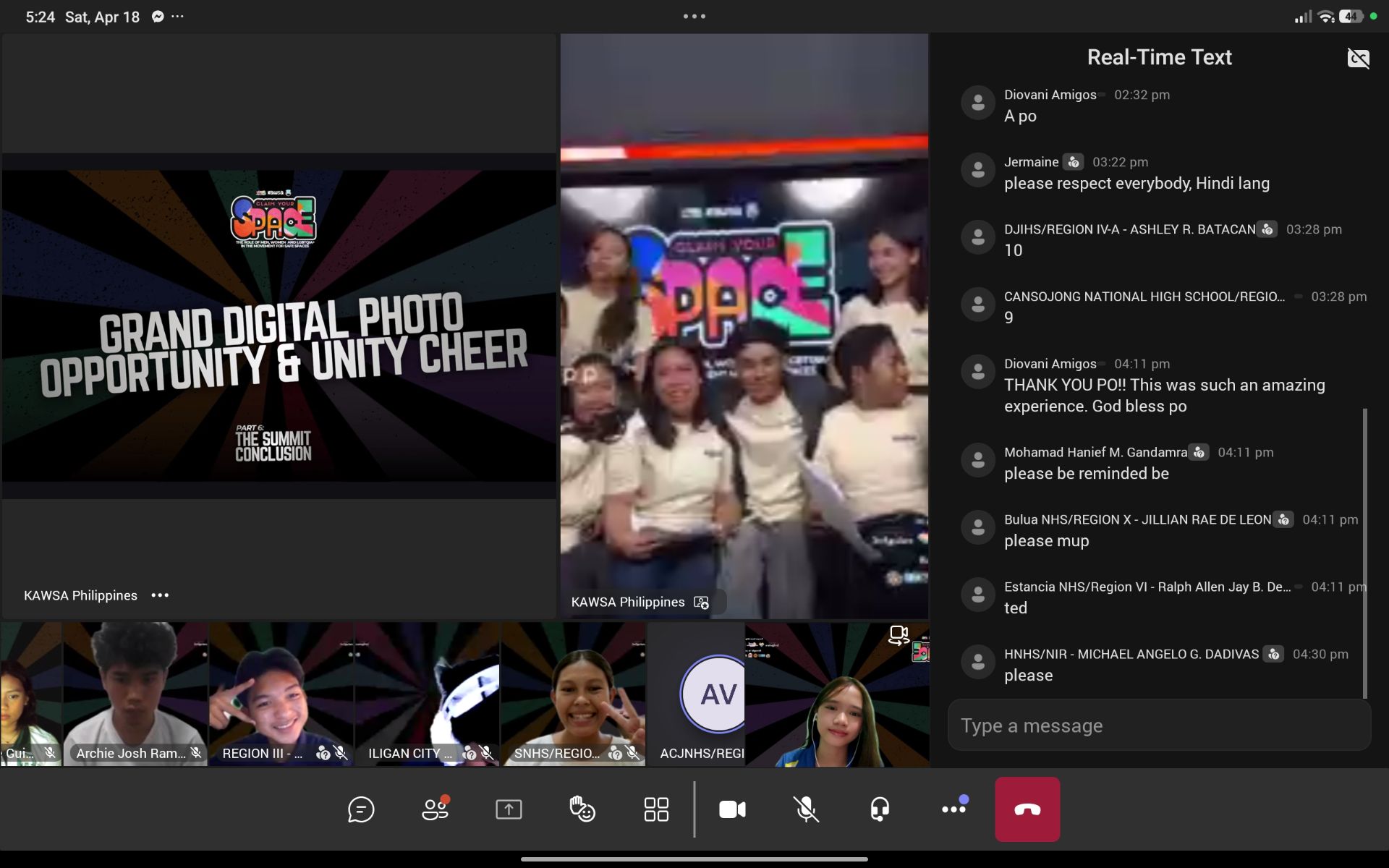
Task: Tap the share screen icon
Action: click(x=509, y=809)
